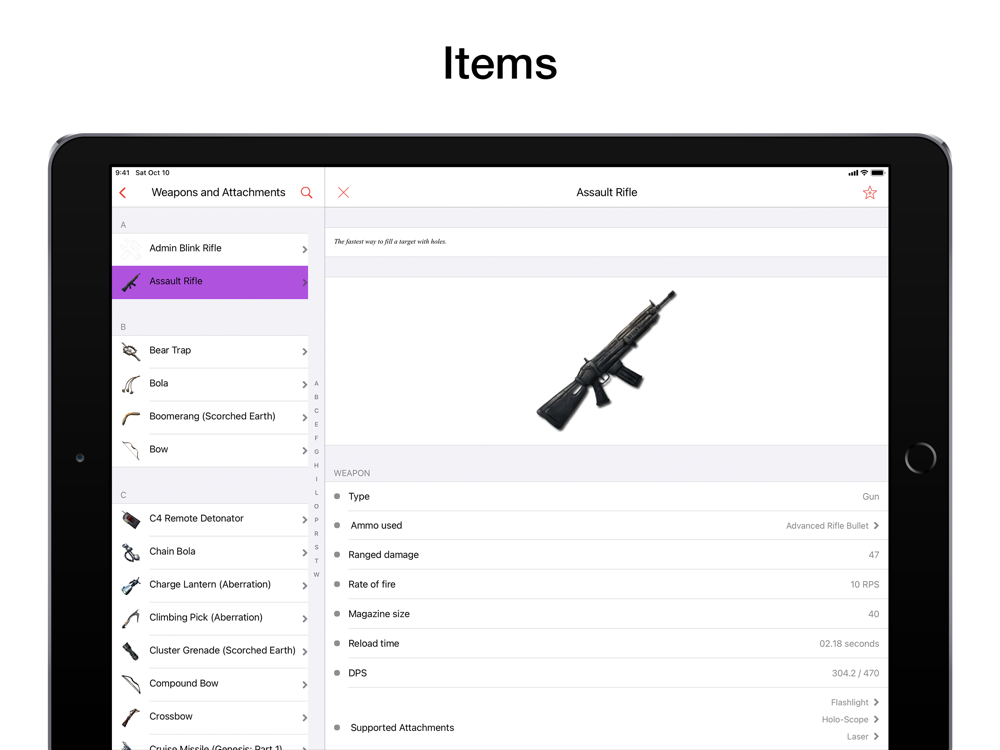Image resolution: width=1000 pixels, height=750 pixels.
Task: Click the Assault Rifle list icon
Action: (131, 282)
